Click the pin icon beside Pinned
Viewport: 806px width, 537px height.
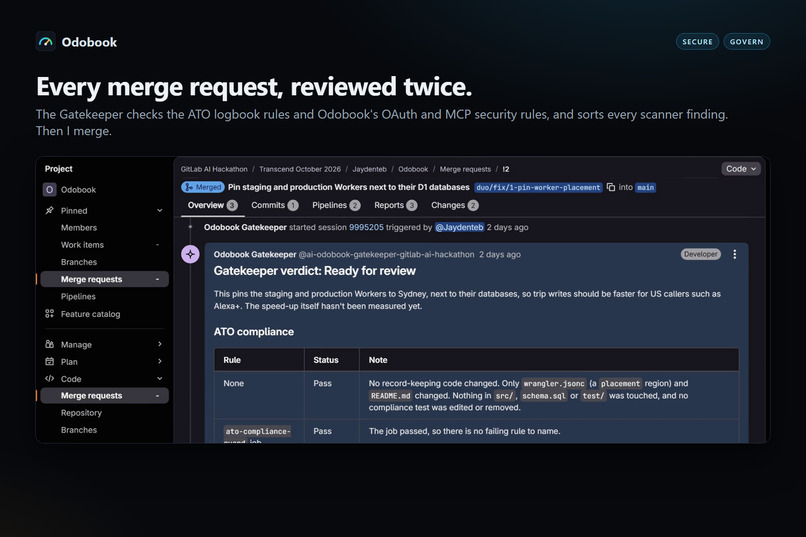coord(49,210)
